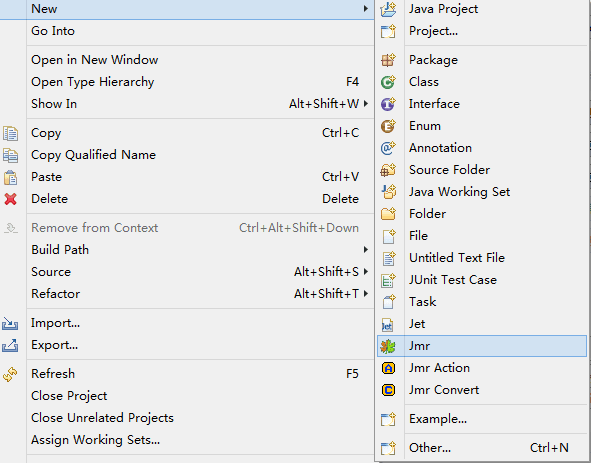Click the Package icon in submenu
Image resolution: width=591 pixels, height=464 pixels.
(388, 60)
